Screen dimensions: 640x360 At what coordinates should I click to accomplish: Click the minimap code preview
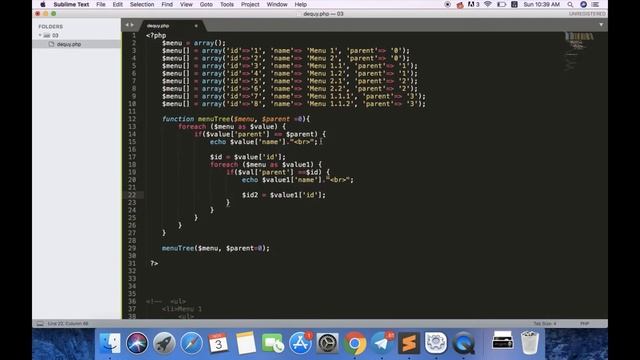tap(580, 51)
